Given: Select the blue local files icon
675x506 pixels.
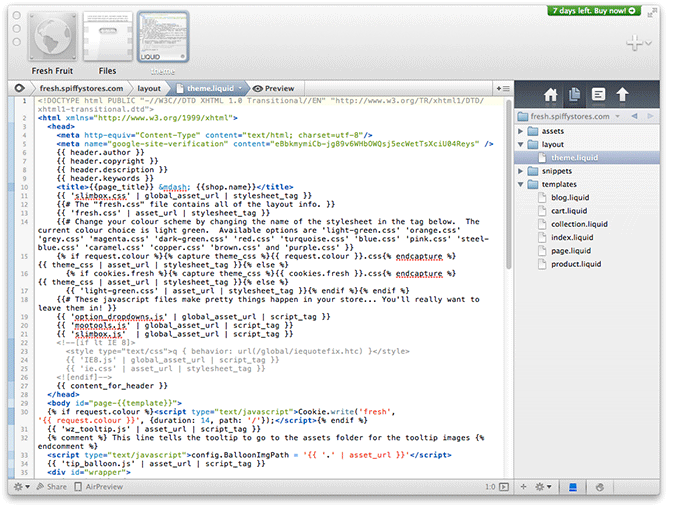Looking at the screenshot, I should tap(573, 487).
